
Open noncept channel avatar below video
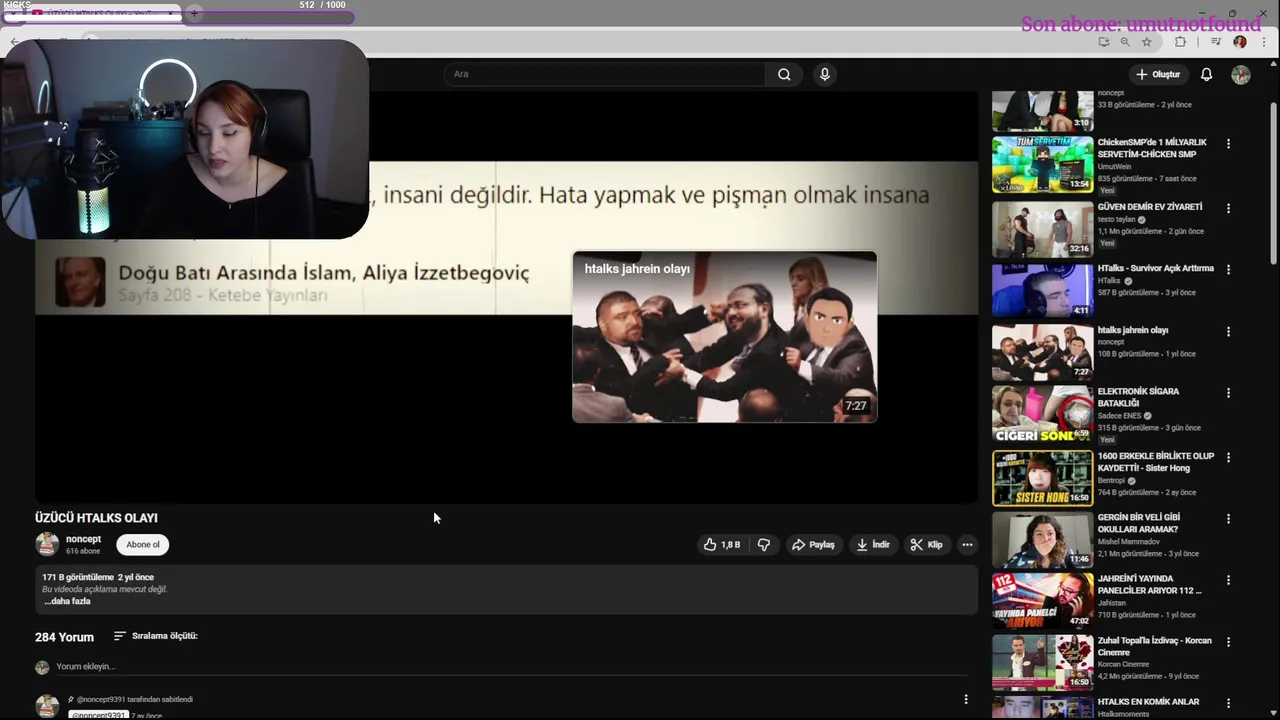(x=47, y=544)
